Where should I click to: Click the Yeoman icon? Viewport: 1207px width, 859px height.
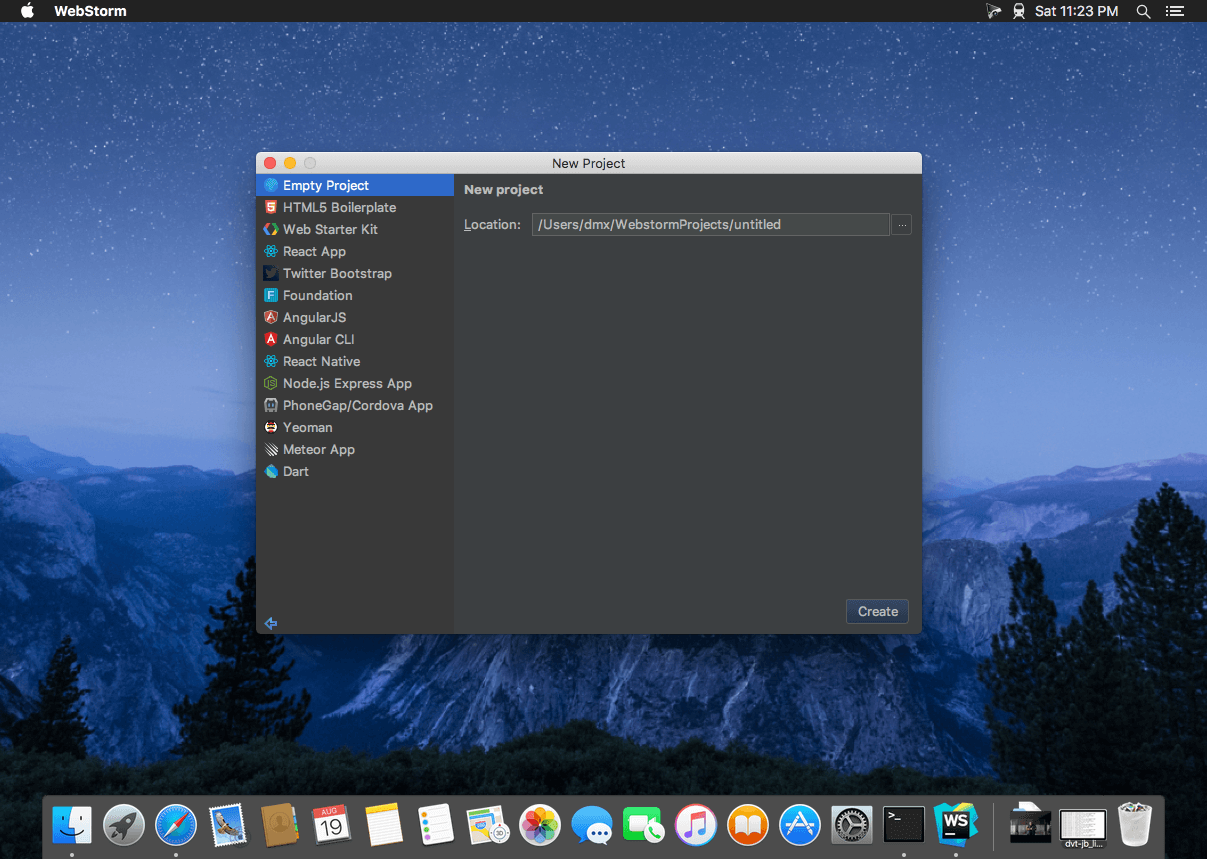tap(270, 427)
